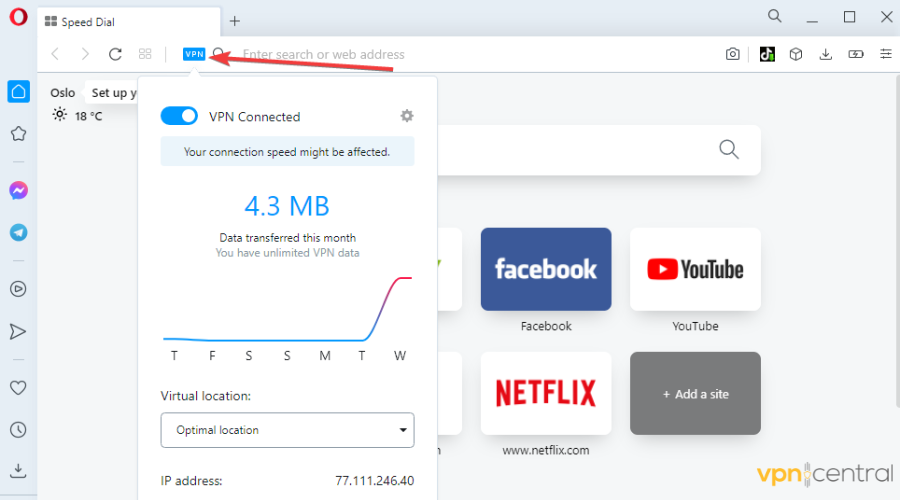
Task: Open the TikTok downloader extension icon
Action: [767, 54]
